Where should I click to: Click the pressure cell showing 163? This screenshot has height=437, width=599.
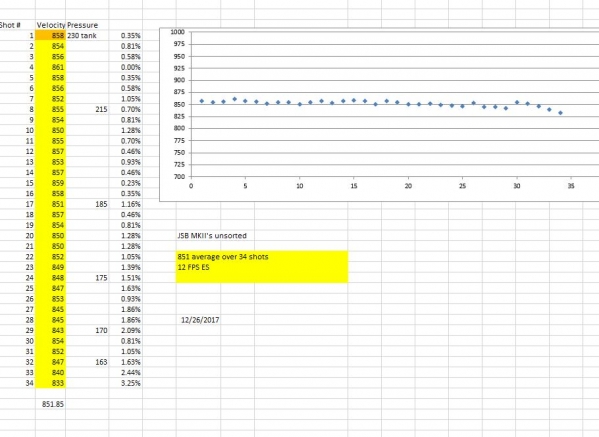[87, 362]
